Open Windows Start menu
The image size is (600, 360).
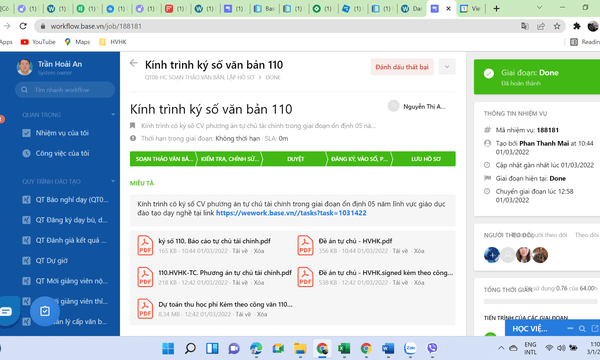click(168, 348)
